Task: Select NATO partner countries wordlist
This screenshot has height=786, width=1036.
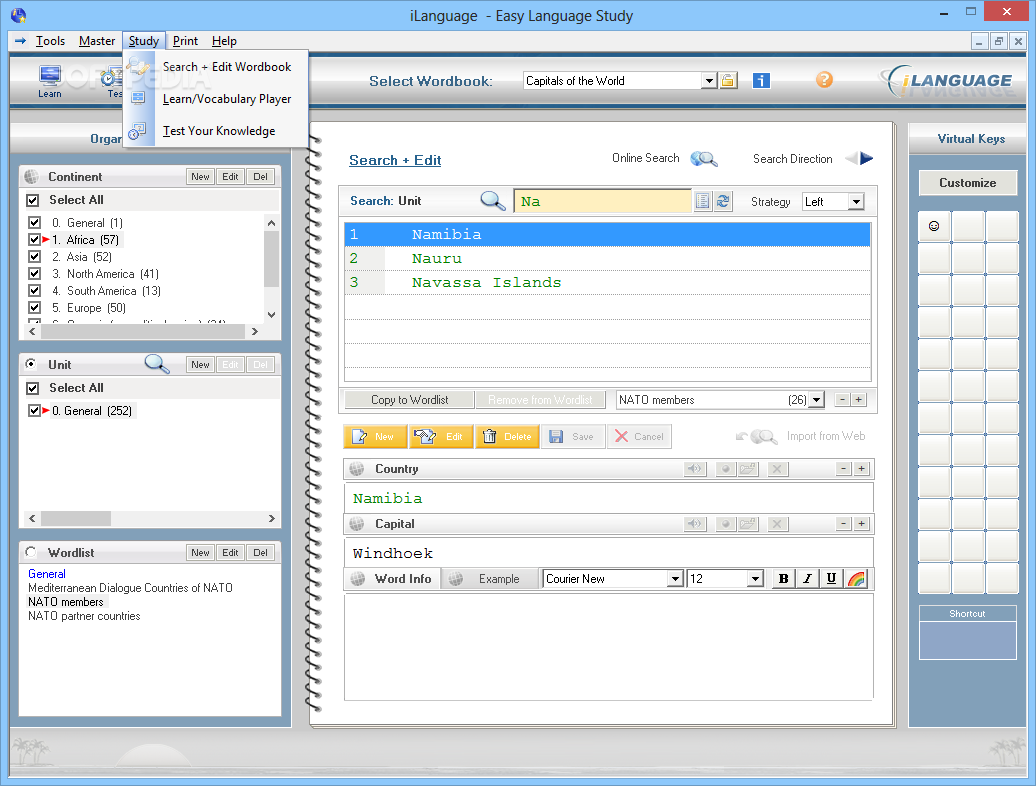Action: coord(84,616)
